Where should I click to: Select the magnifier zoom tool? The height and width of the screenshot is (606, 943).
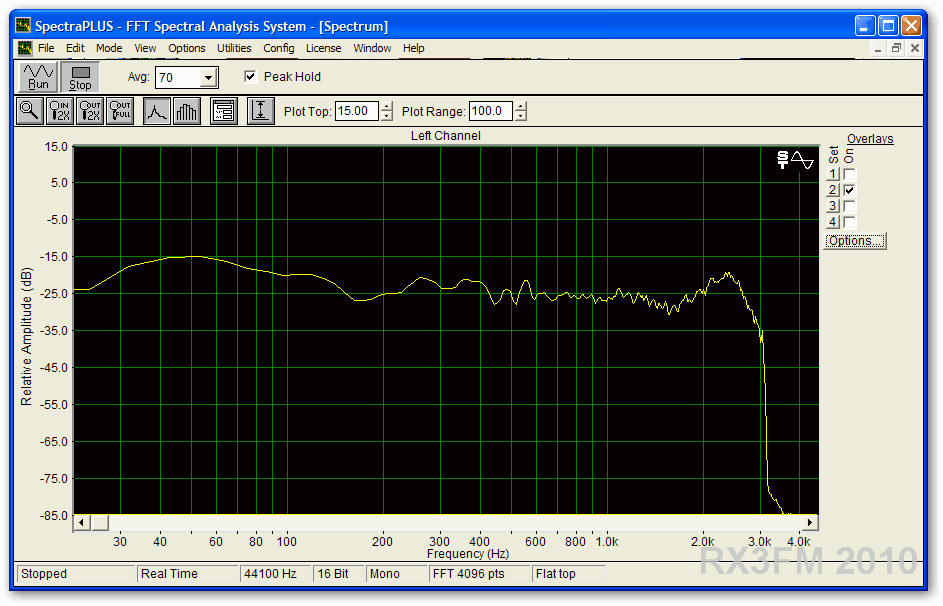(x=29, y=111)
